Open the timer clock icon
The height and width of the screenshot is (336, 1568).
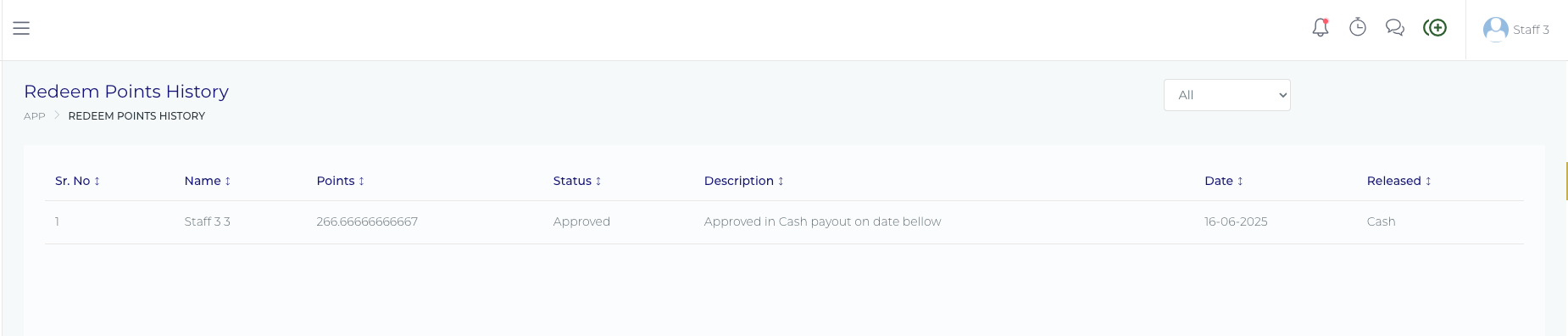point(1358,28)
